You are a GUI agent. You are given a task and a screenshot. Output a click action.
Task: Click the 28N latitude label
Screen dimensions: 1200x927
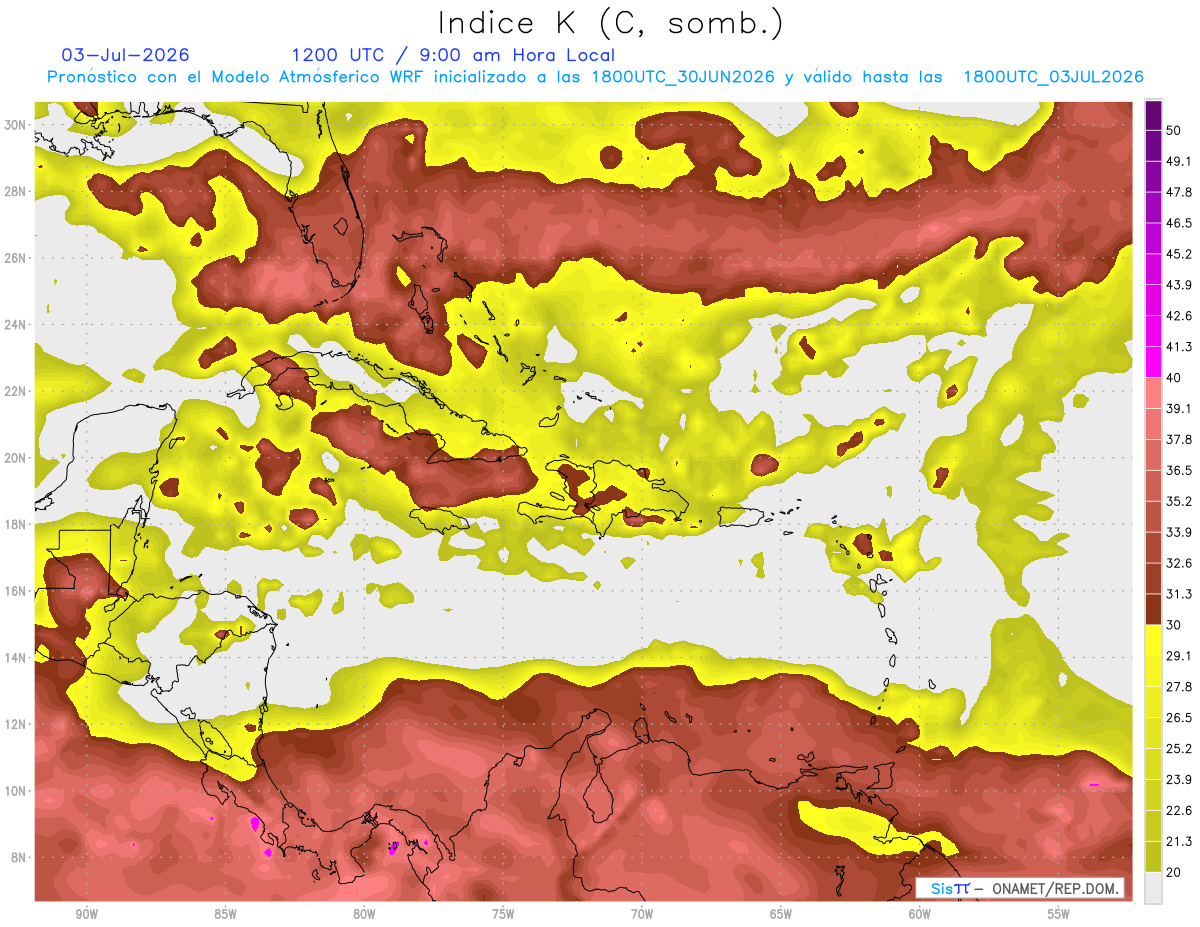click(x=14, y=191)
